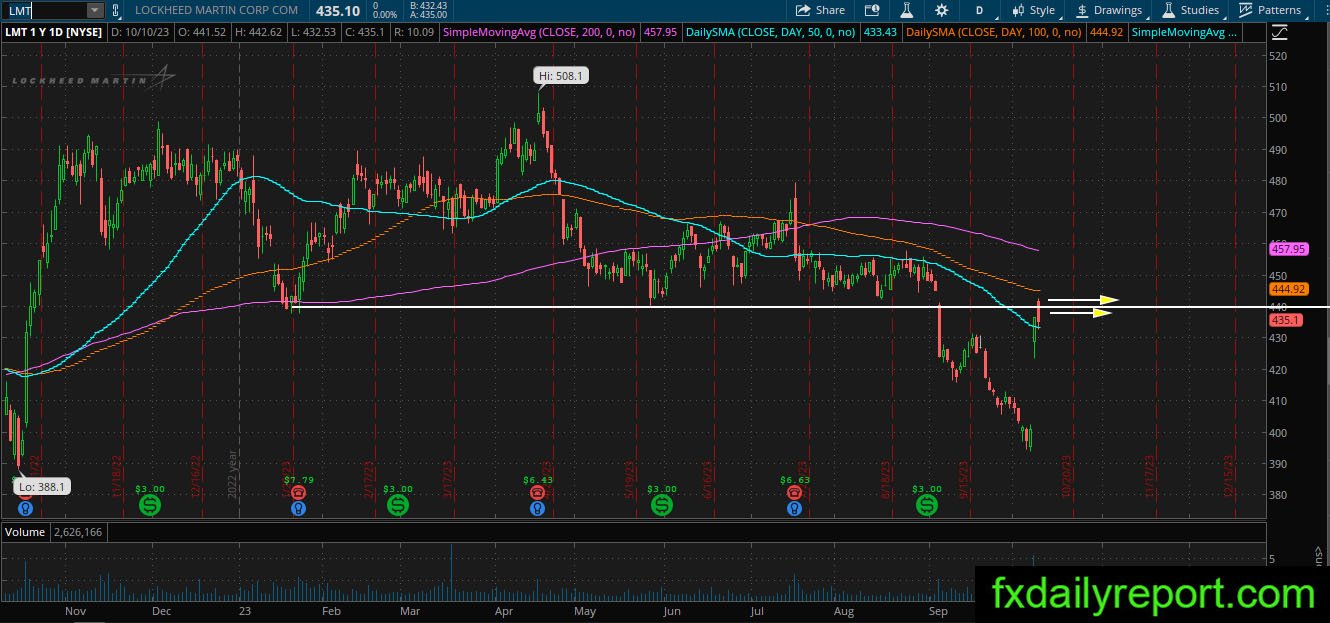
Task: Click the lightbulb icon under $7.79 earnings
Action: pyautogui.click(x=297, y=508)
